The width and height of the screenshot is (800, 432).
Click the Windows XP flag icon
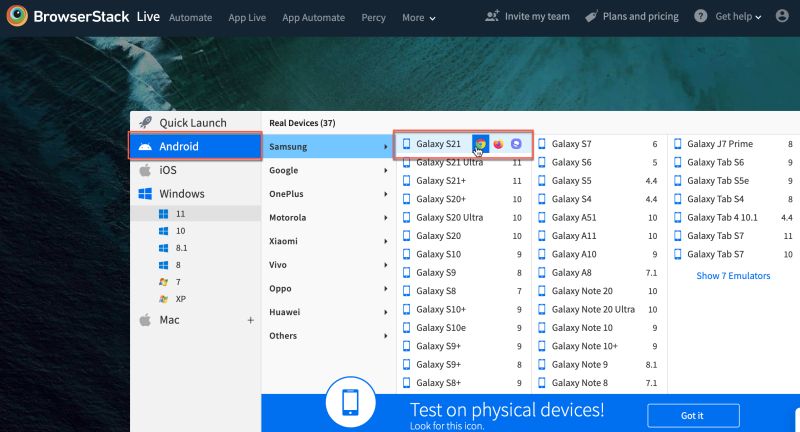coord(163,299)
